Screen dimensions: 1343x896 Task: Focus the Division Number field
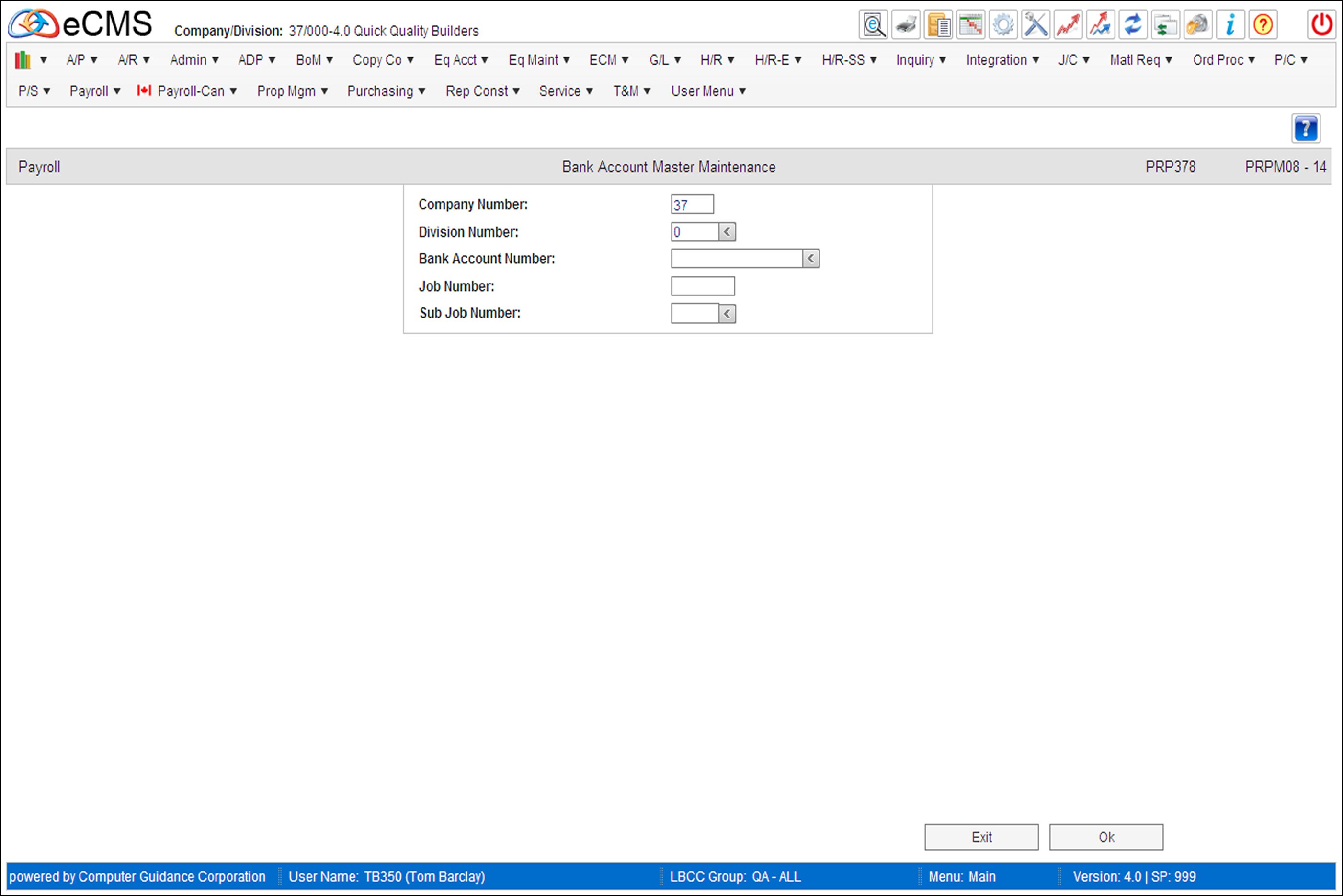coord(695,232)
